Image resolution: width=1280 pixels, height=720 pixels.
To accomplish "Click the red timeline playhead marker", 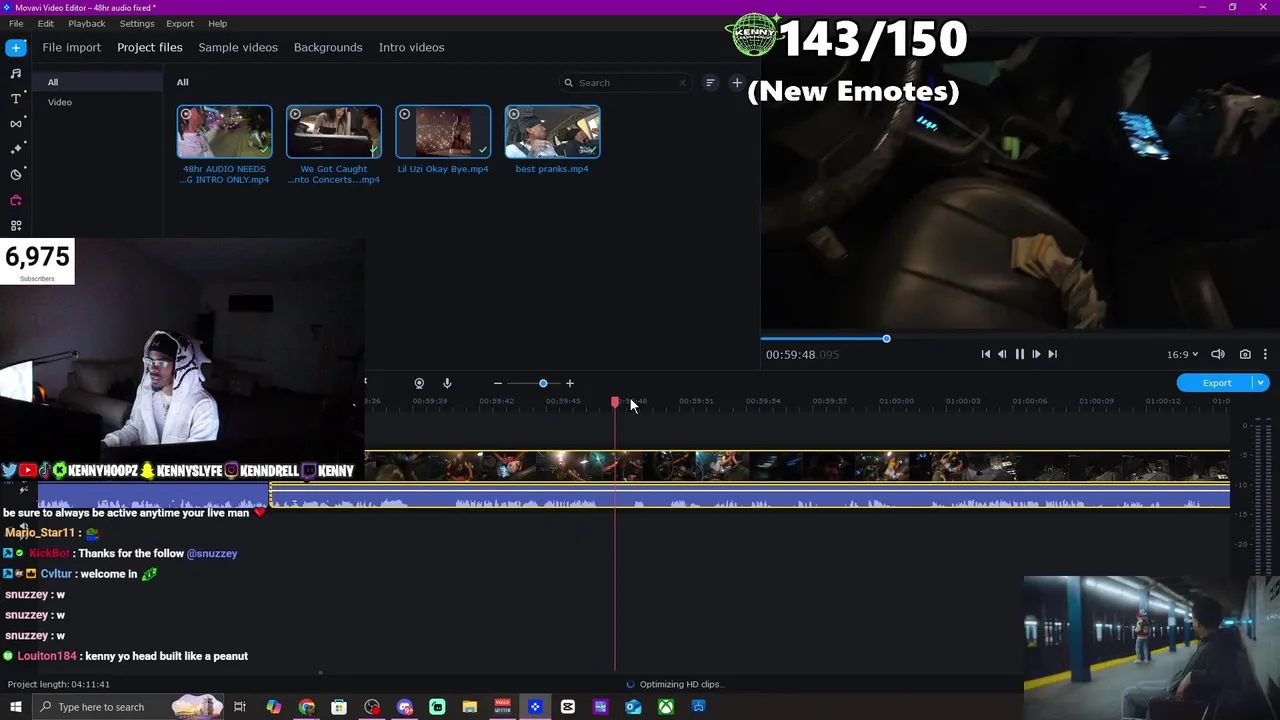I will point(615,402).
